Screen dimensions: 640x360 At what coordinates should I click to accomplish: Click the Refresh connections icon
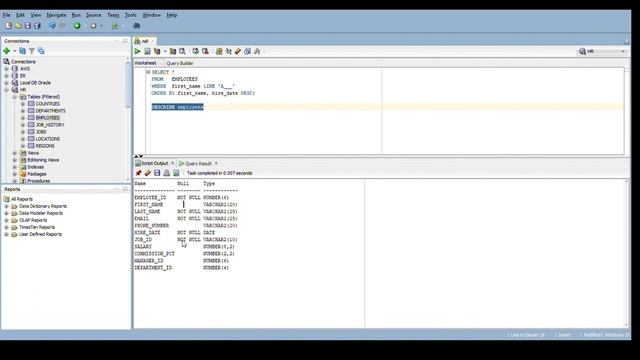tap(22, 51)
